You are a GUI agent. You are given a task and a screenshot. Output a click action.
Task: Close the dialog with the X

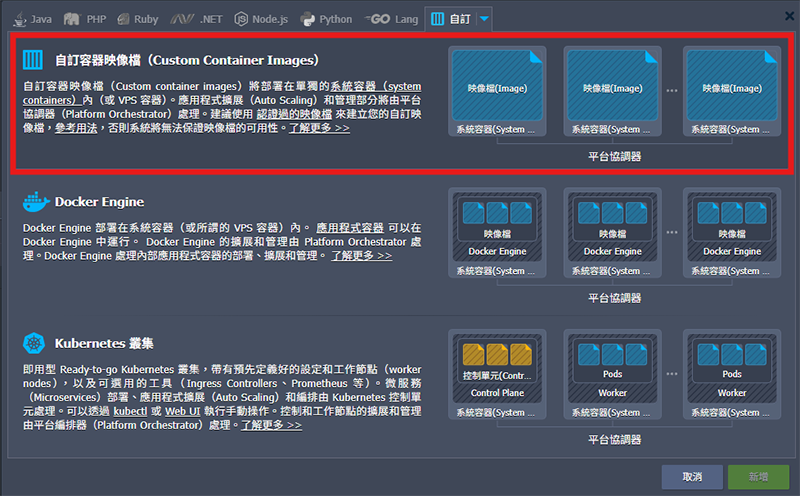[x=789, y=16]
